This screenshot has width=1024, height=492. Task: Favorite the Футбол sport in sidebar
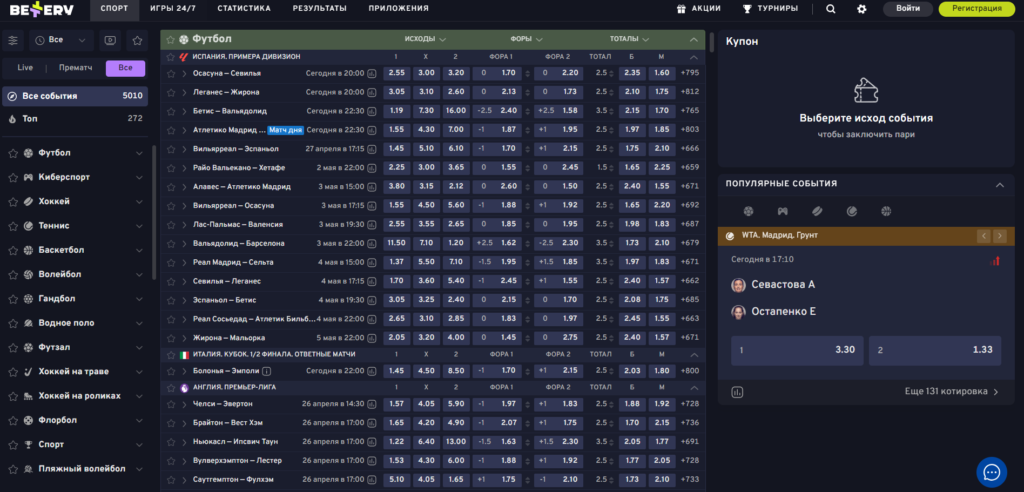12,153
